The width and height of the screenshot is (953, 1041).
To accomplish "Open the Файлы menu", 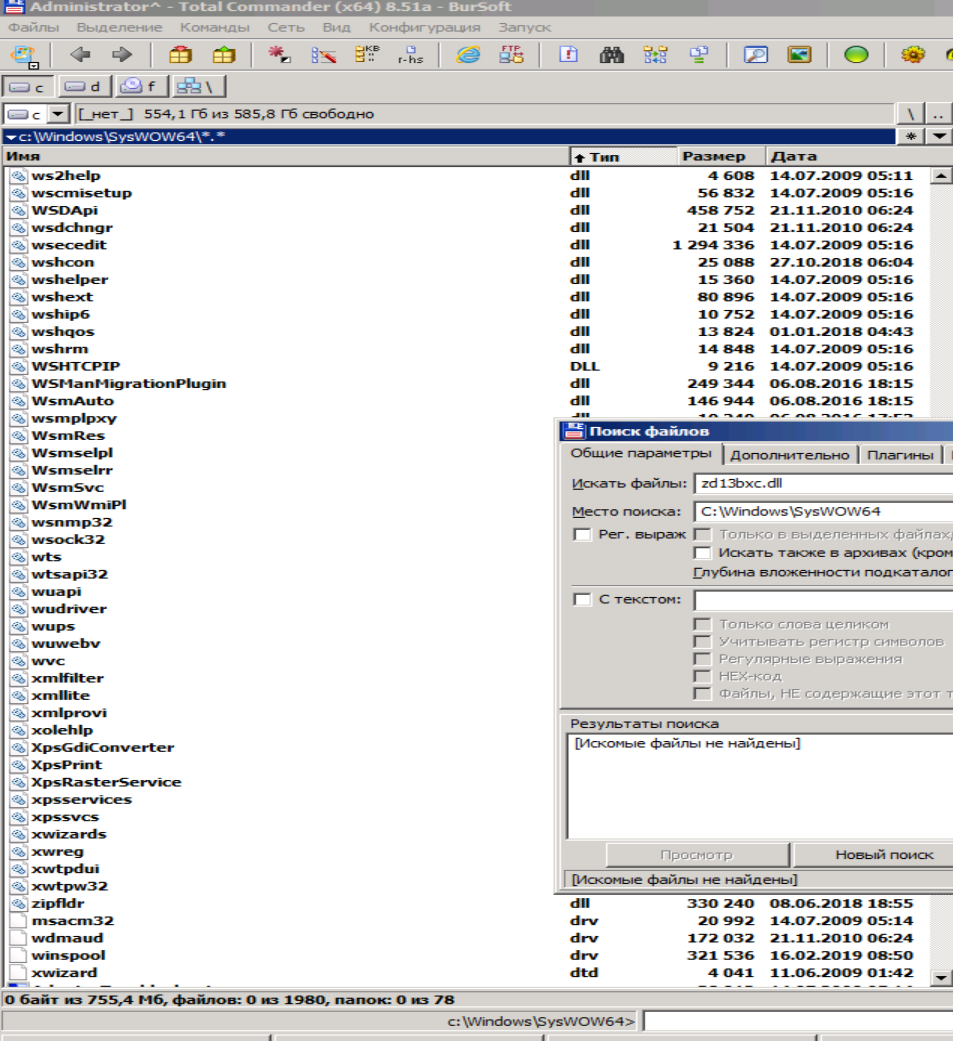I will coord(33,27).
